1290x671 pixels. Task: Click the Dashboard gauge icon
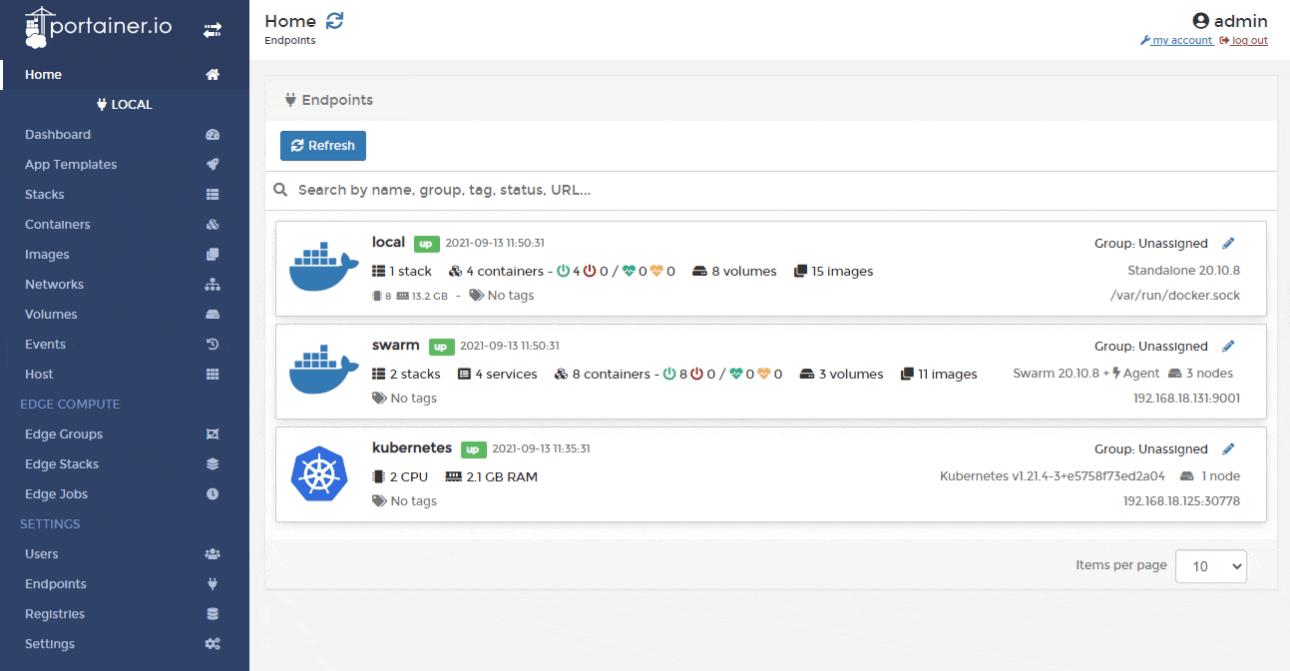pos(212,135)
